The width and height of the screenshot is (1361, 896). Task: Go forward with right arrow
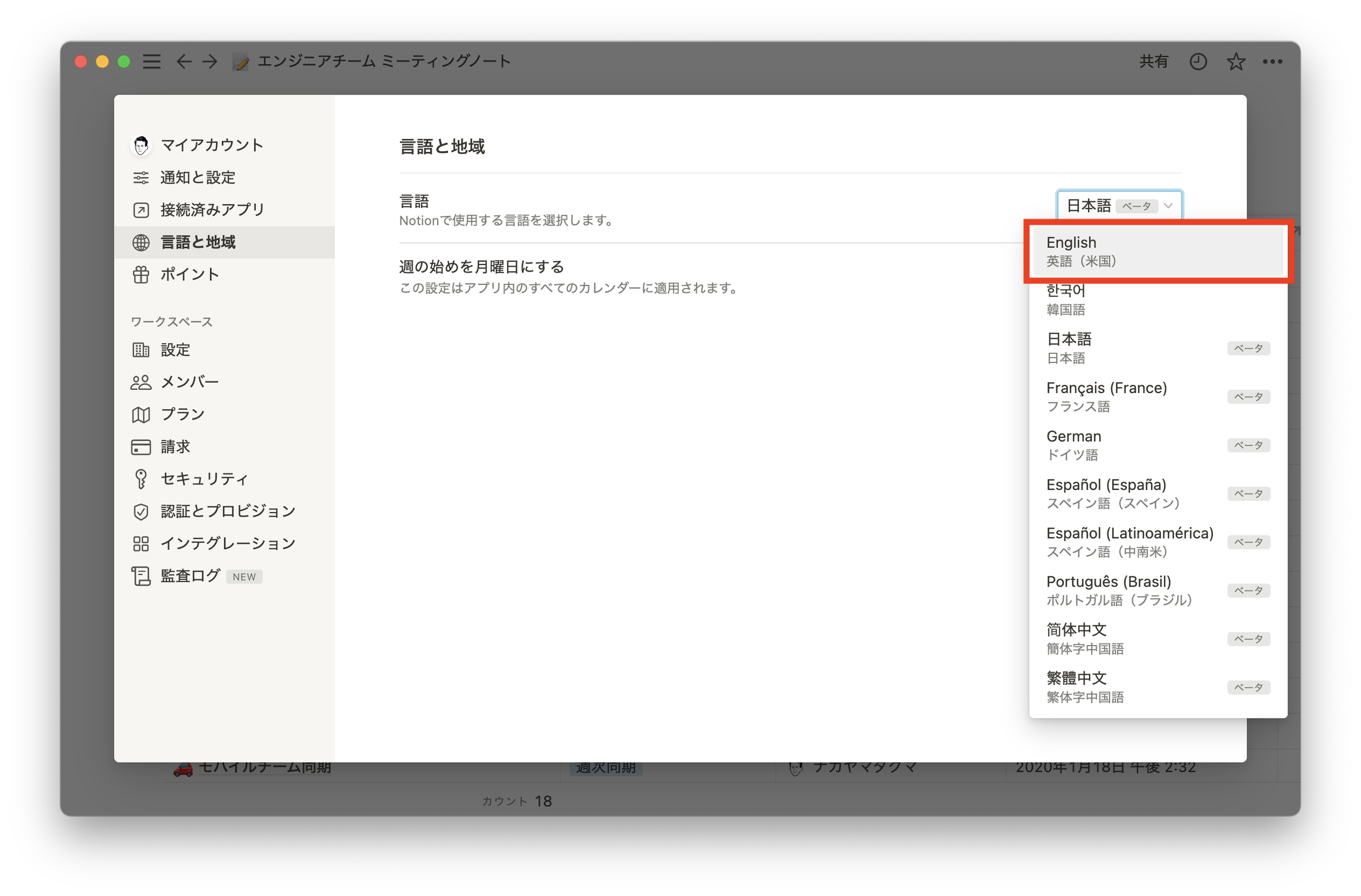click(x=210, y=61)
